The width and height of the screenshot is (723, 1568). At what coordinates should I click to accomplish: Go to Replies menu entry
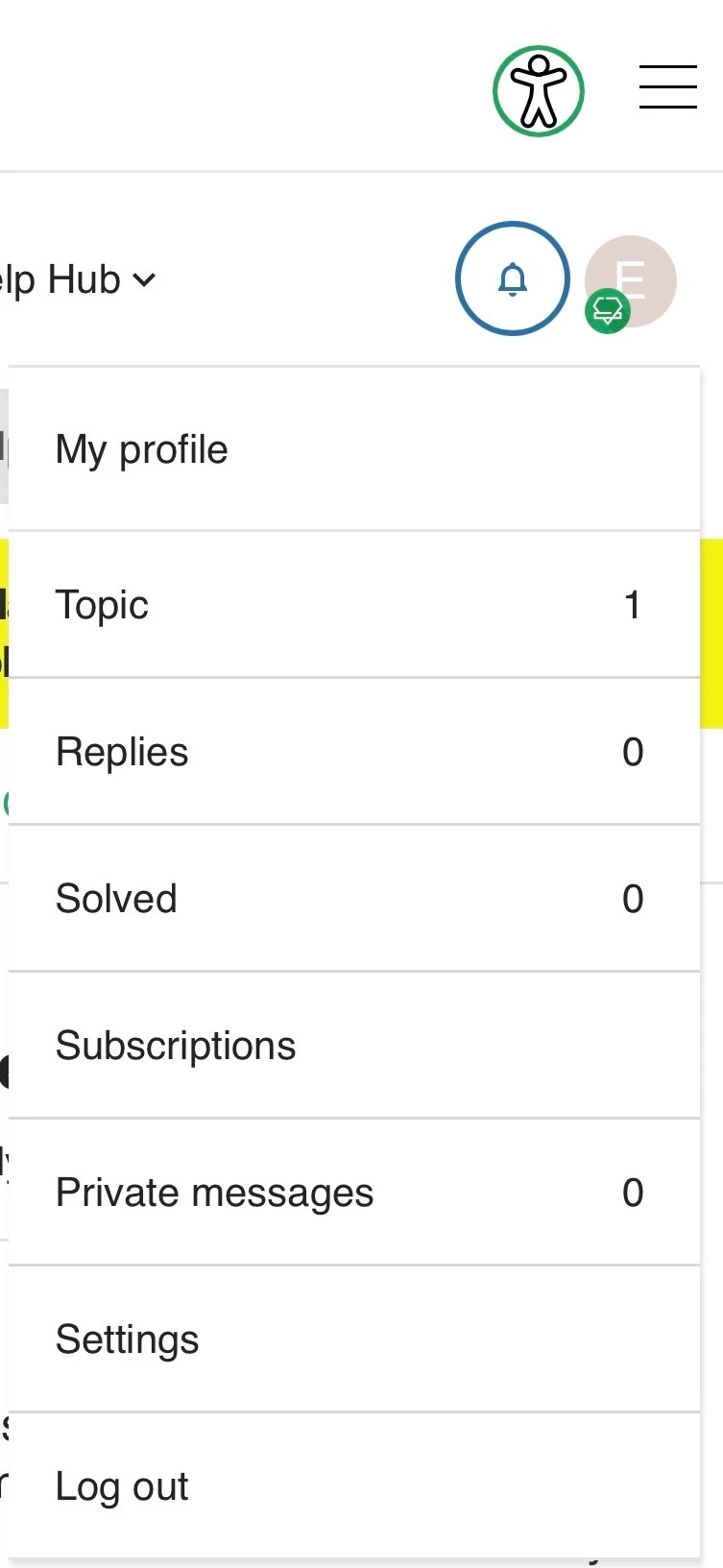tap(122, 752)
